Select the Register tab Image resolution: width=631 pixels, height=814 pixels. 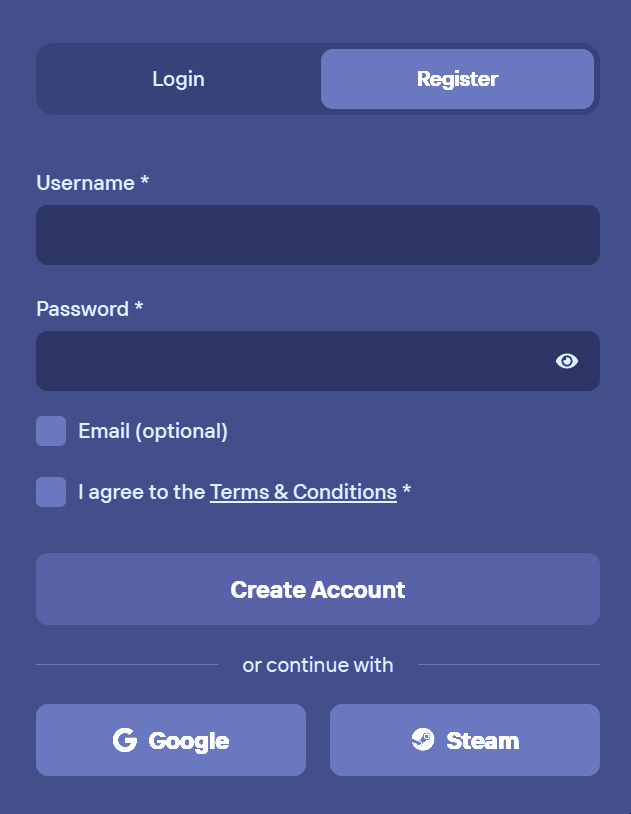(457, 78)
